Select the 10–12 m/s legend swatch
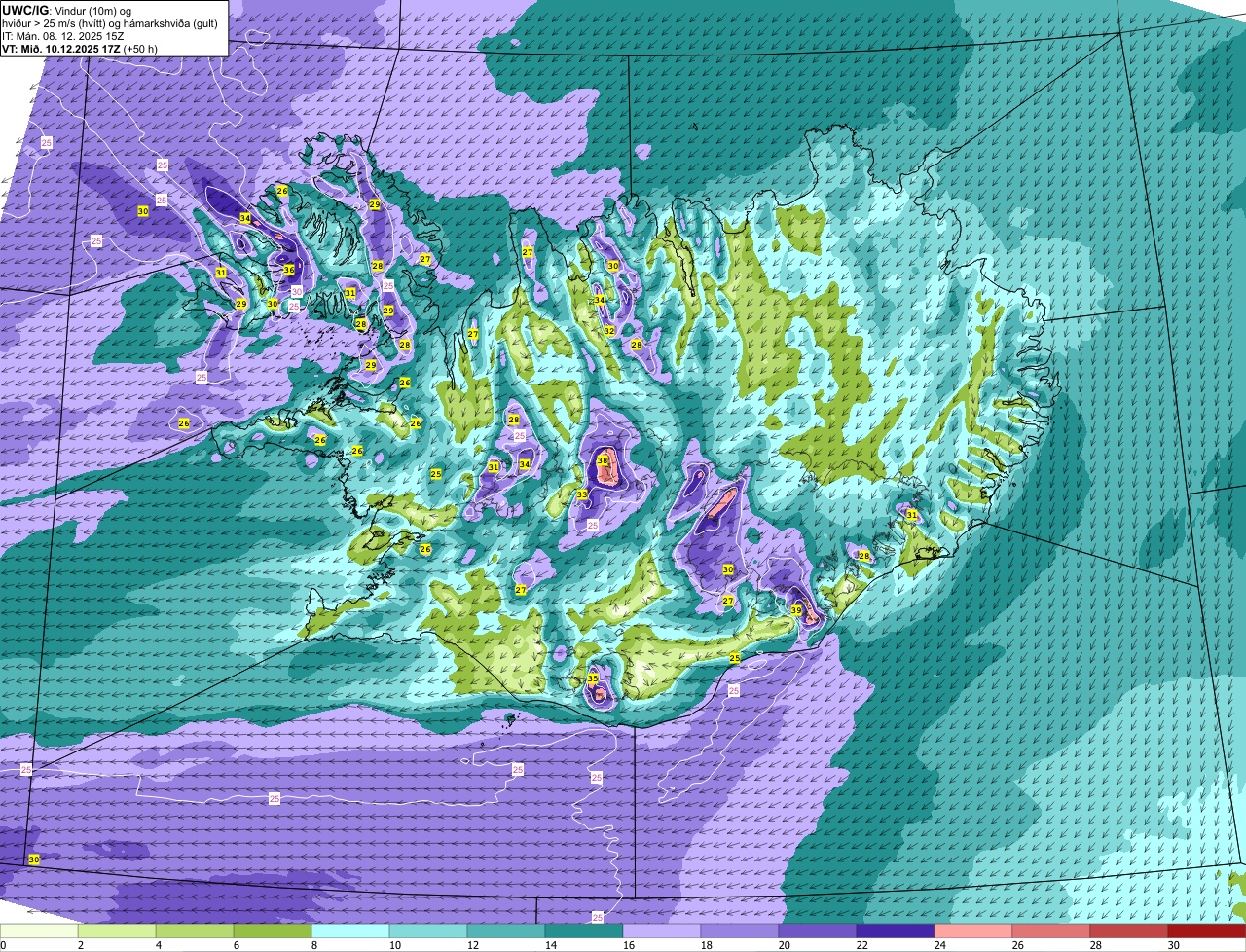This screenshot has width=1246, height=952. coord(428,932)
